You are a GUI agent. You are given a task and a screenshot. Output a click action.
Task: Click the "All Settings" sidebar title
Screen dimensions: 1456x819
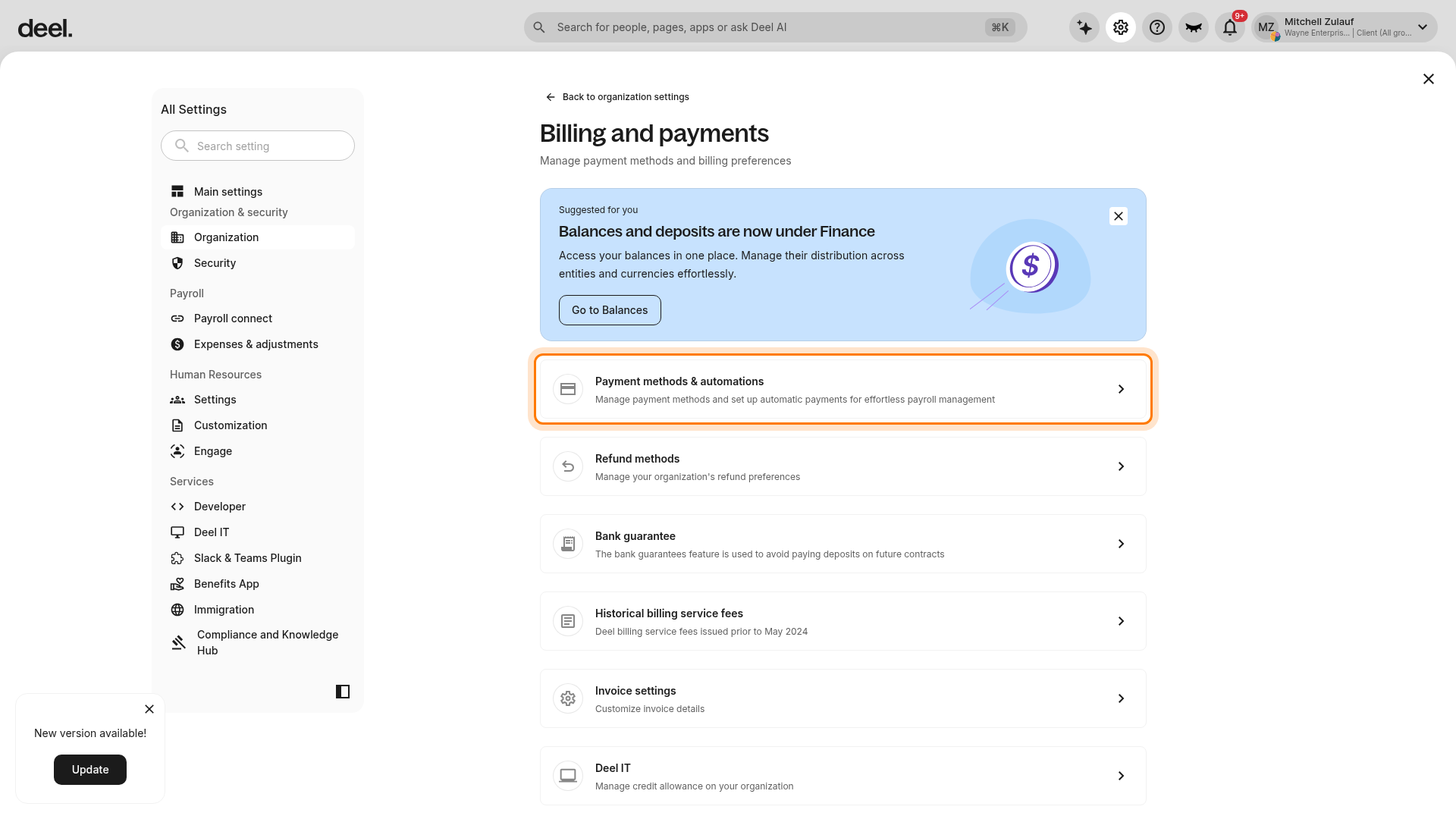(x=193, y=109)
